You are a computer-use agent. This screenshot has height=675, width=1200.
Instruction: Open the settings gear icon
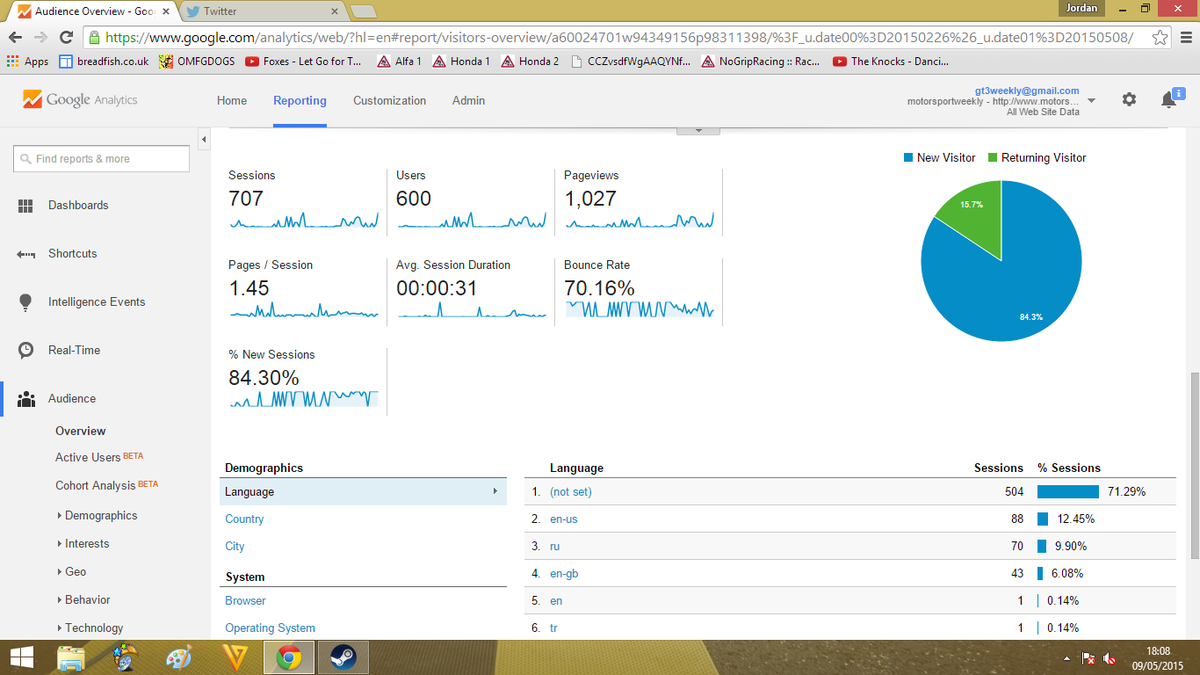(x=1129, y=100)
